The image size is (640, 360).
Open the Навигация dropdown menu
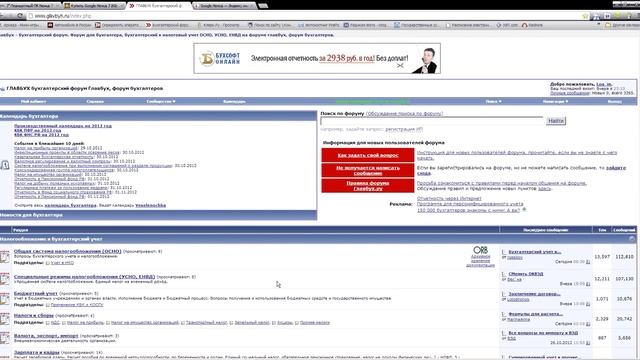(x=556, y=102)
